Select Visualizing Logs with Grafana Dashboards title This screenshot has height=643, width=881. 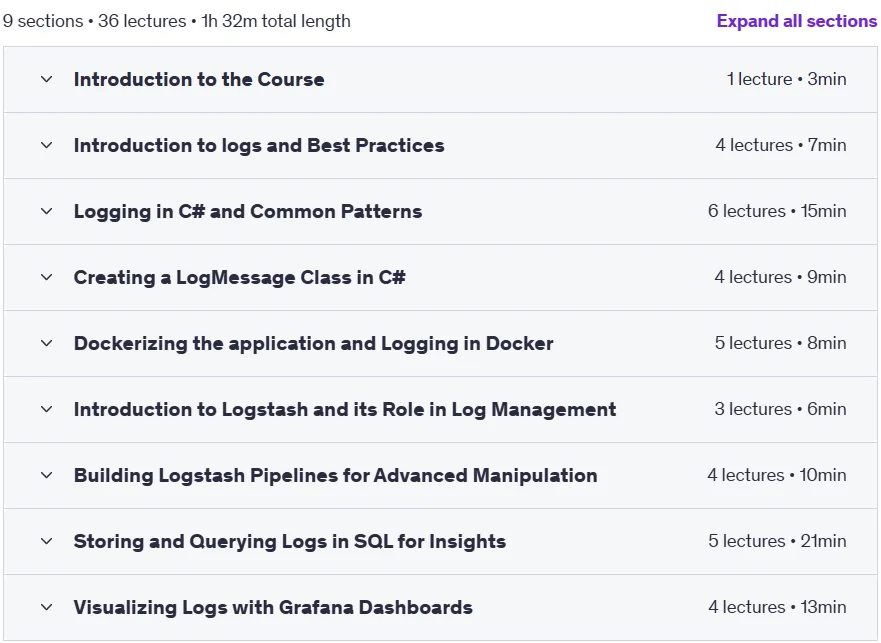coord(273,608)
